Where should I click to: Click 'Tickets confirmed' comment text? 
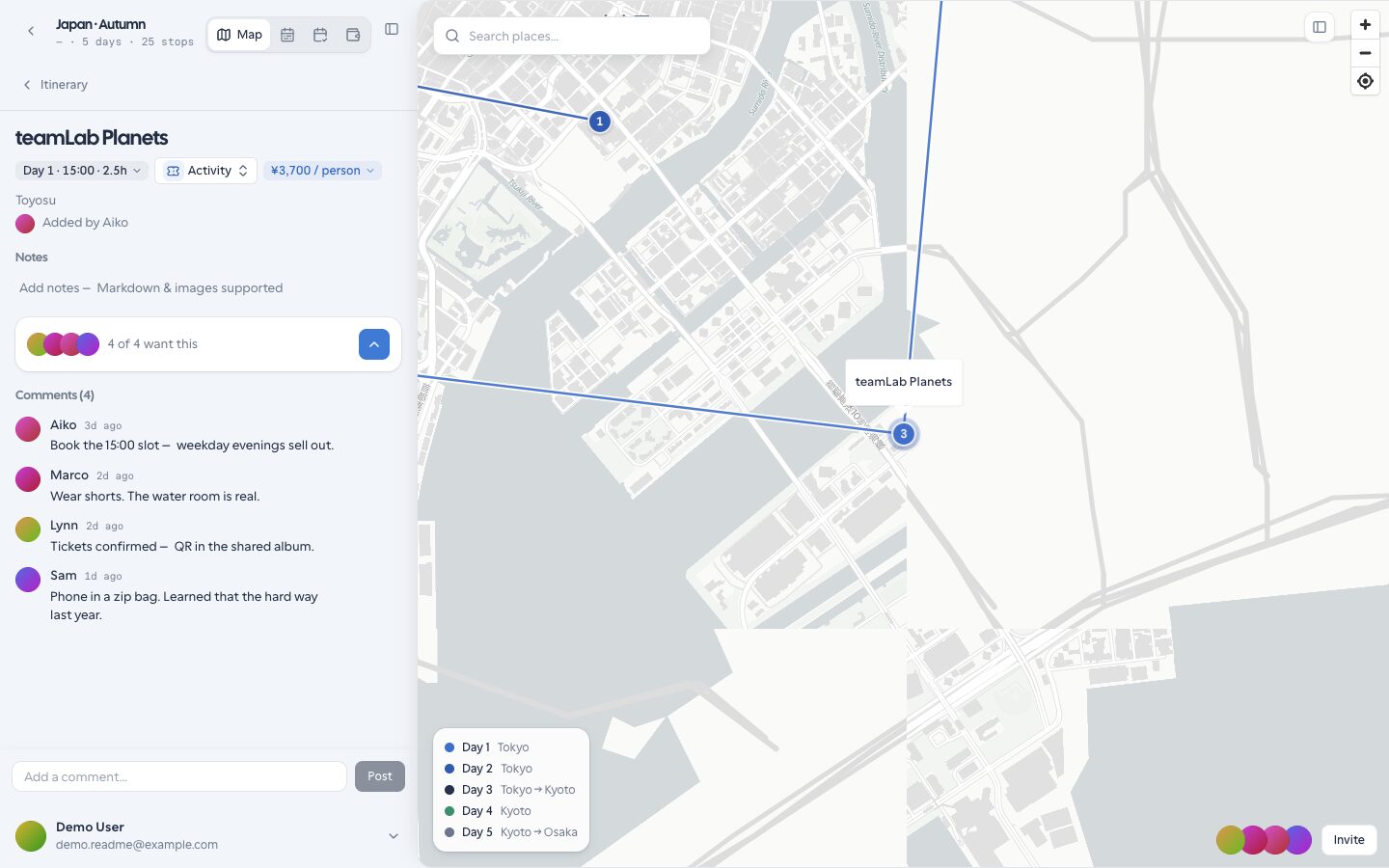pos(182,547)
